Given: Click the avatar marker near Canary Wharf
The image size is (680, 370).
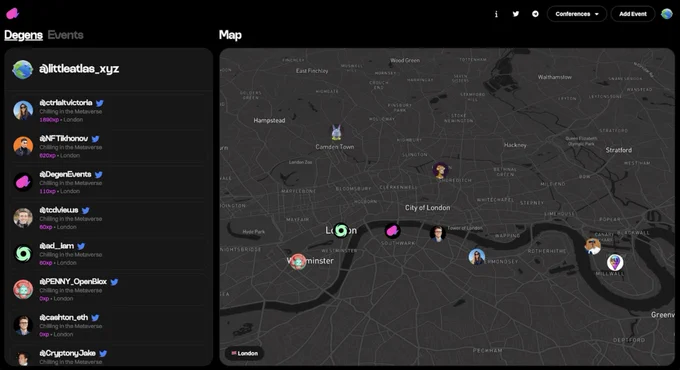Looking at the screenshot, I should (x=593, y=246).
